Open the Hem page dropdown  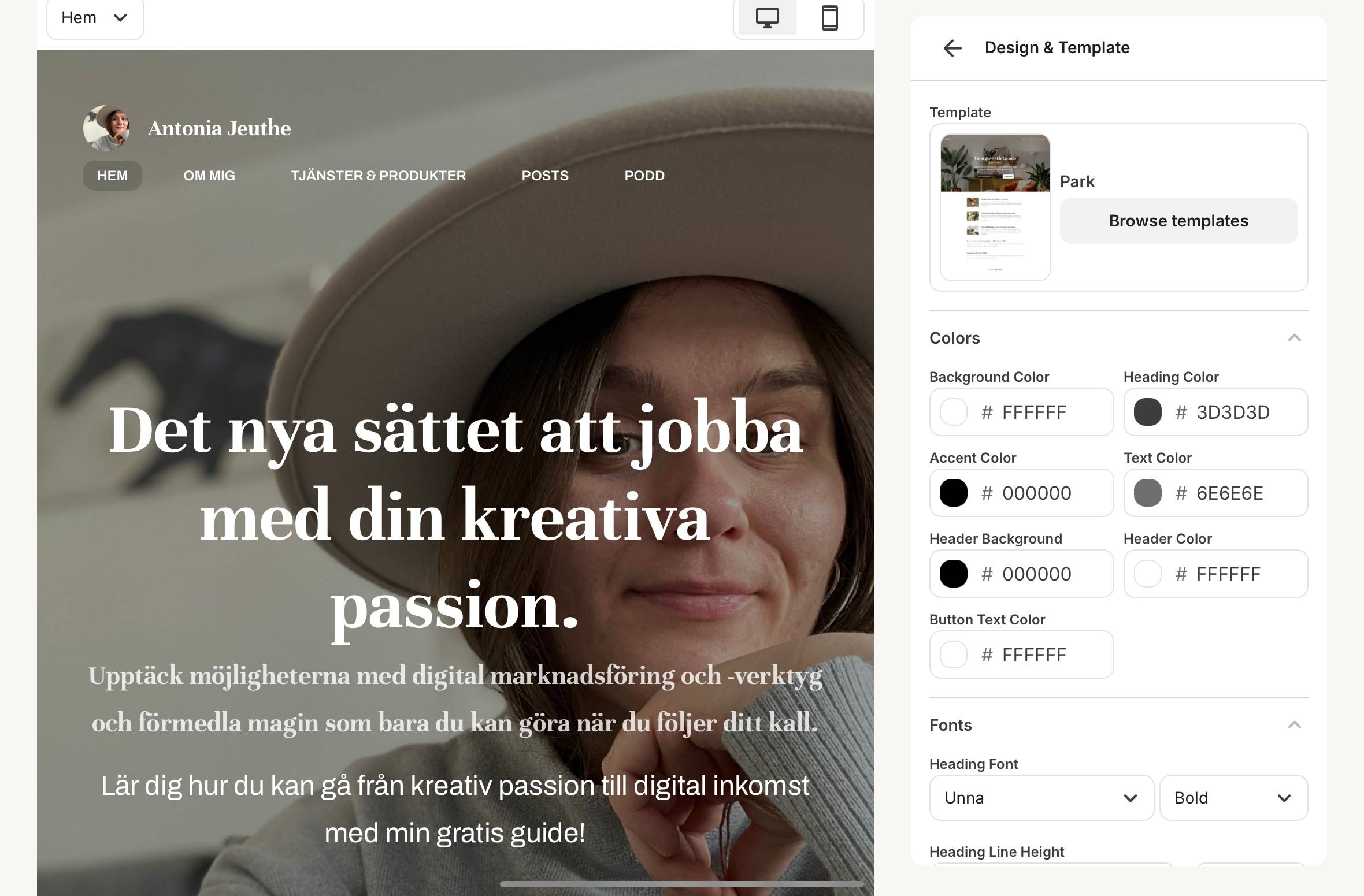[x=95, y=18]
